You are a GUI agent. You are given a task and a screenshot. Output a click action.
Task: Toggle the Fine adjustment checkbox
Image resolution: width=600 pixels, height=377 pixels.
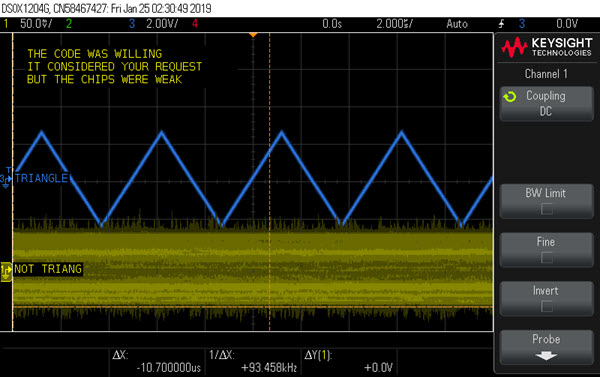click(546, 258)
